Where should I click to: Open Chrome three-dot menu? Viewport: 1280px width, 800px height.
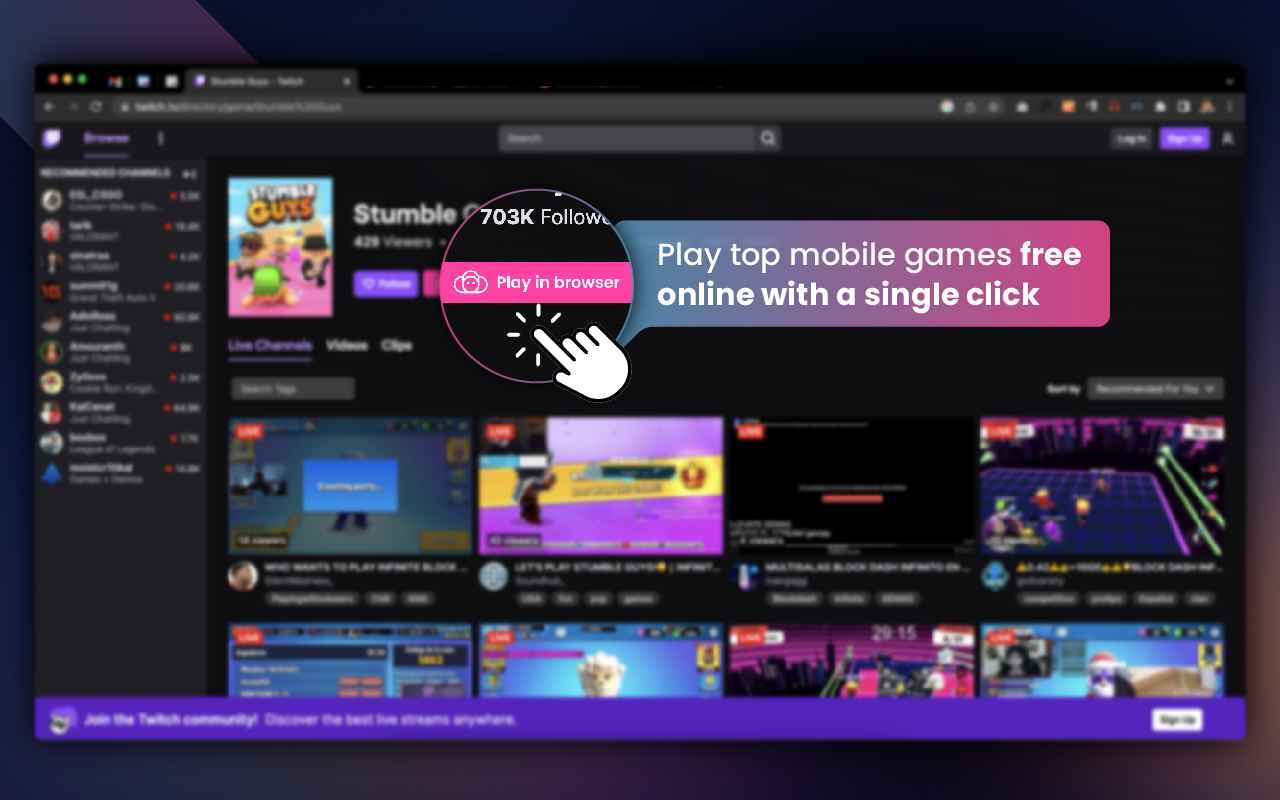point(1229,106)
